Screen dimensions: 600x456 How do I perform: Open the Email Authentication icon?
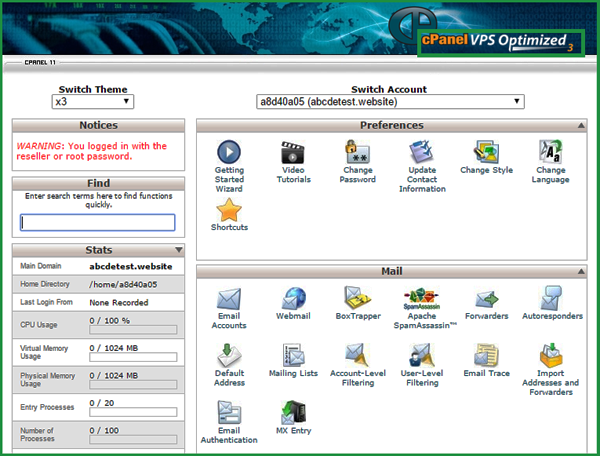click(229, 412)
